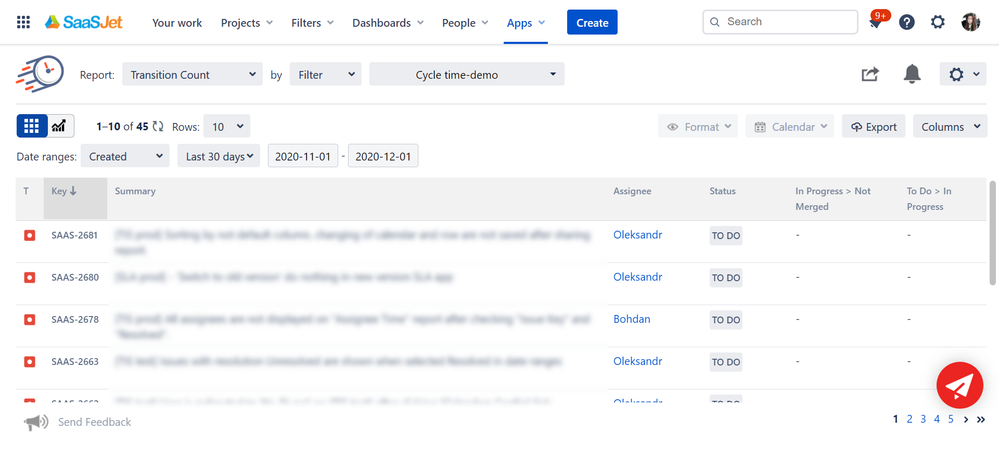The image size is (999, 451).
Task: Click the start date field 2020-11-01
Action: click(303, 156)
